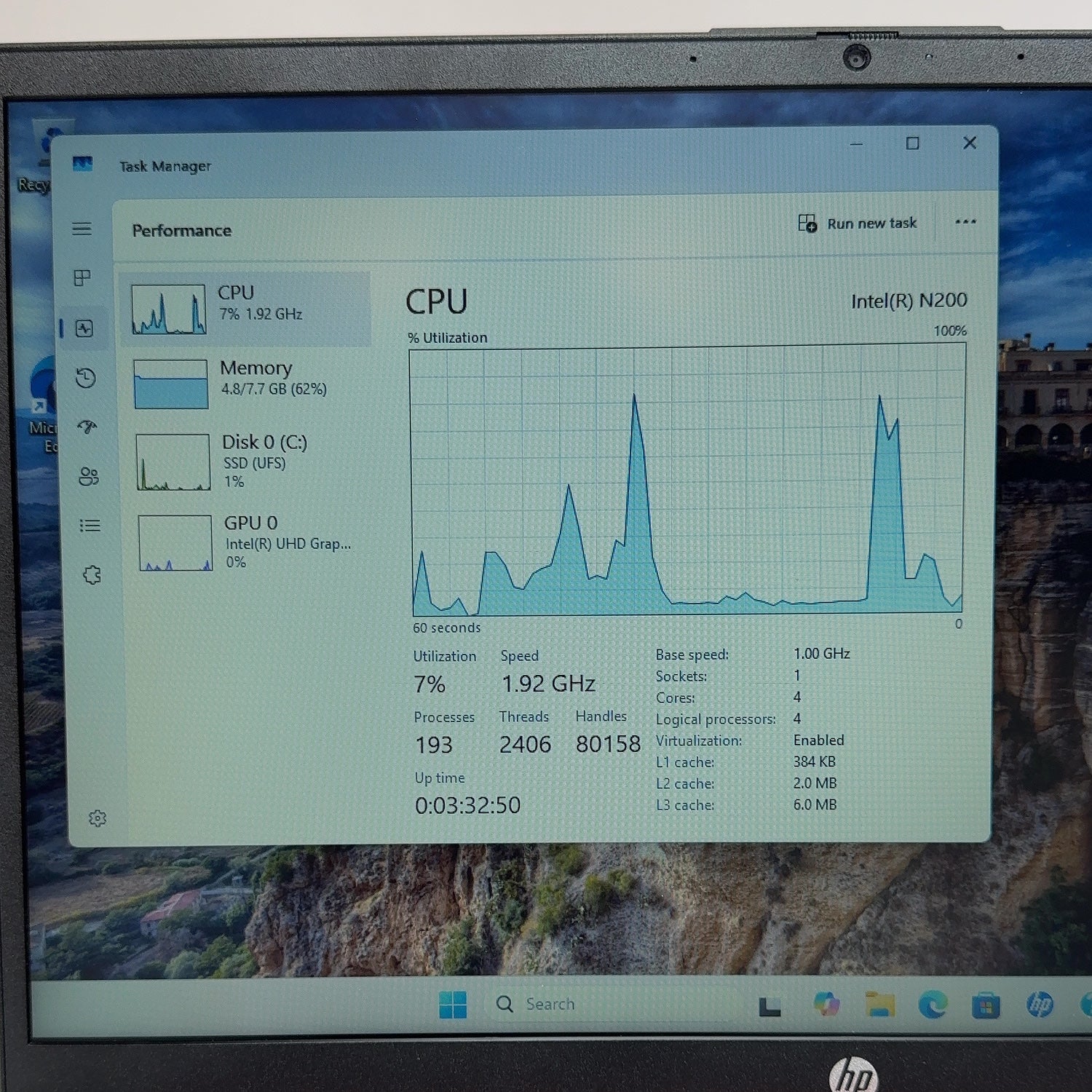Open File Explorer from the taskbar
This screenshot has width=1092, height=1092.
pyautogui.click(x=880, y=1005)
